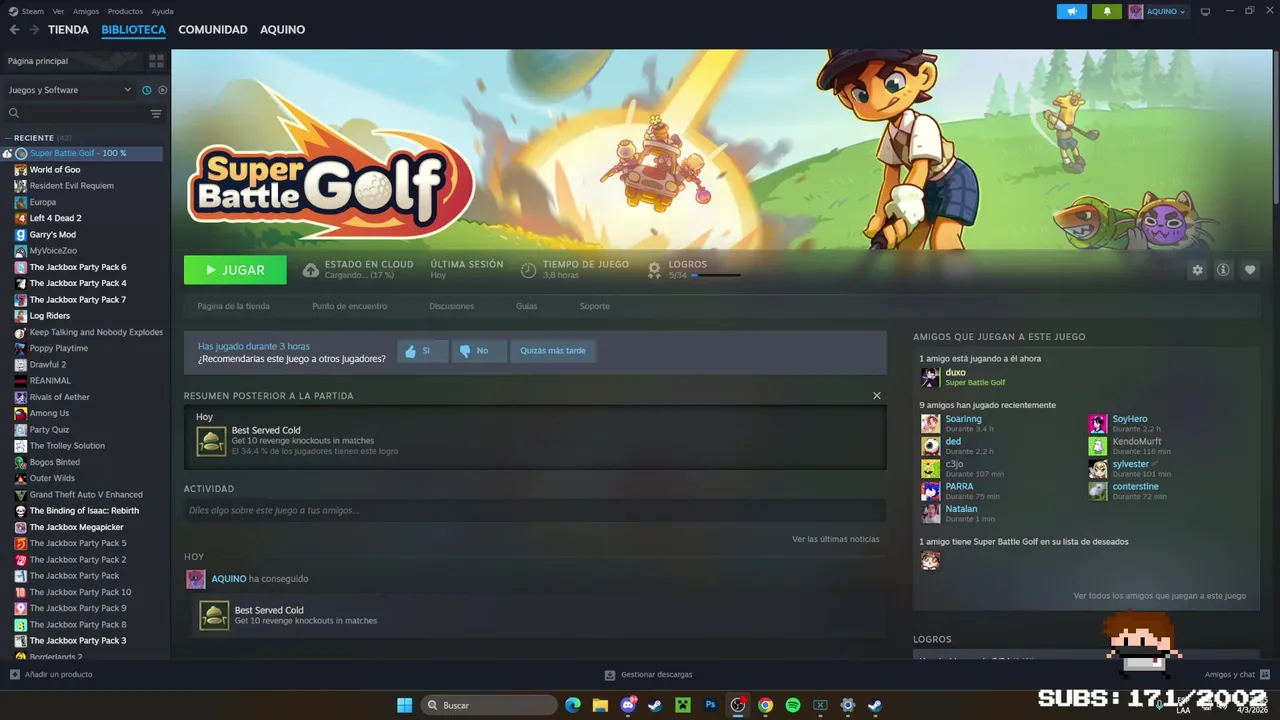Select Garry's Mod in library
The height and width of the screenshot is (720, 1280).
coord(53,235)
